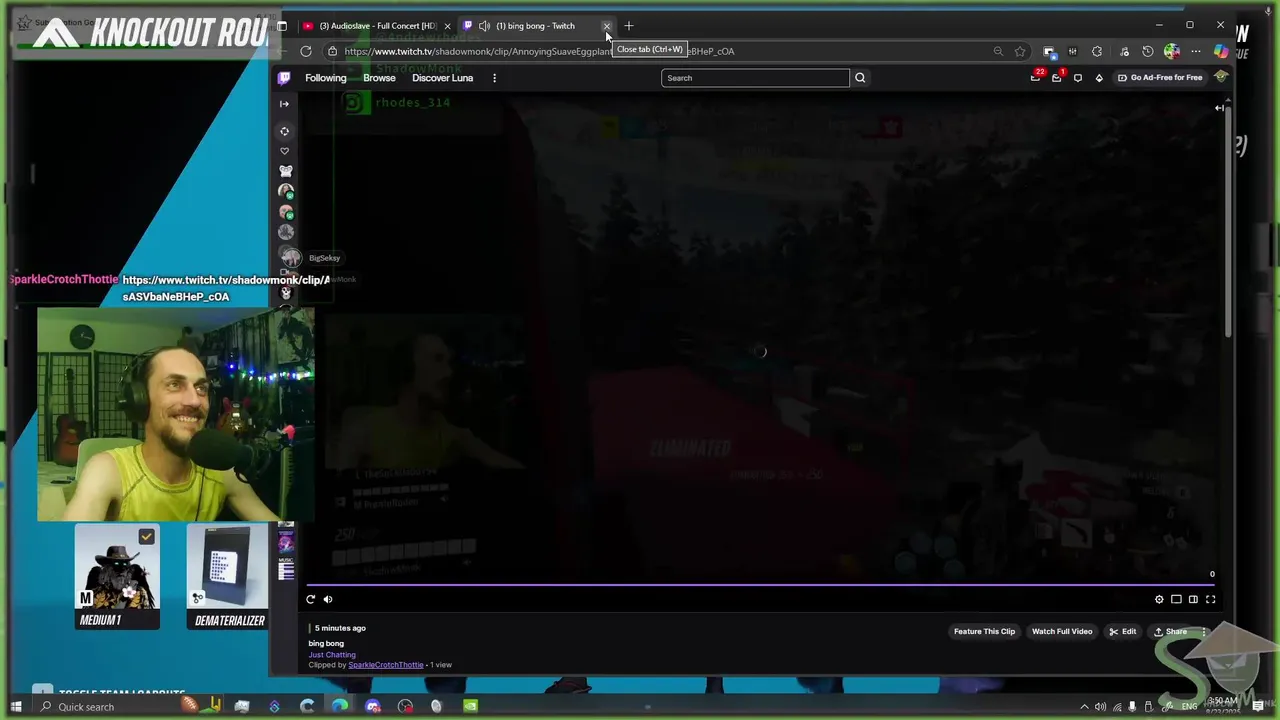Open the zoom magnifier in address bar
1280x720 pixels.
coord(998,51)
